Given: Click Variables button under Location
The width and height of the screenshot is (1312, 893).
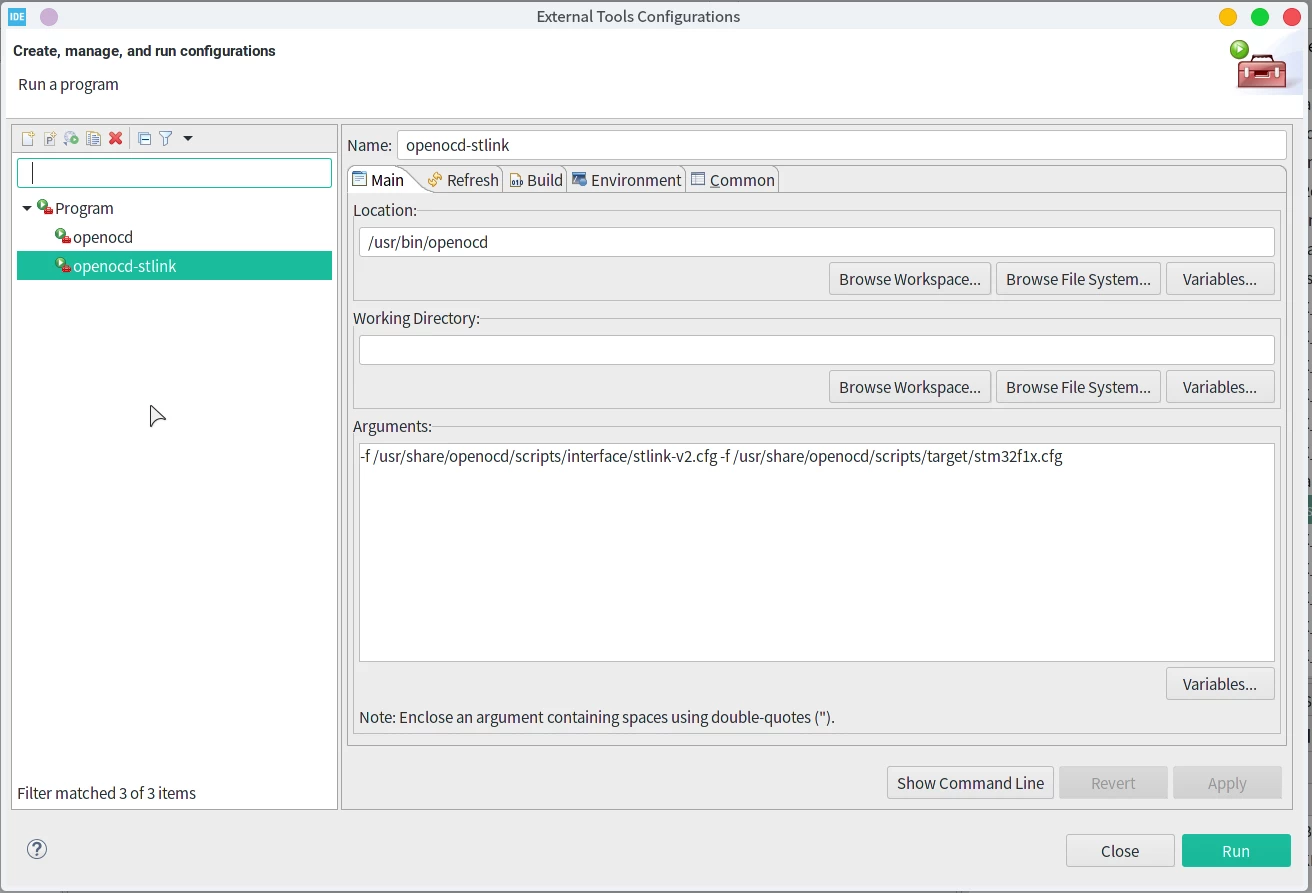Looking at the screenshot, I should tap(1220, 279).
